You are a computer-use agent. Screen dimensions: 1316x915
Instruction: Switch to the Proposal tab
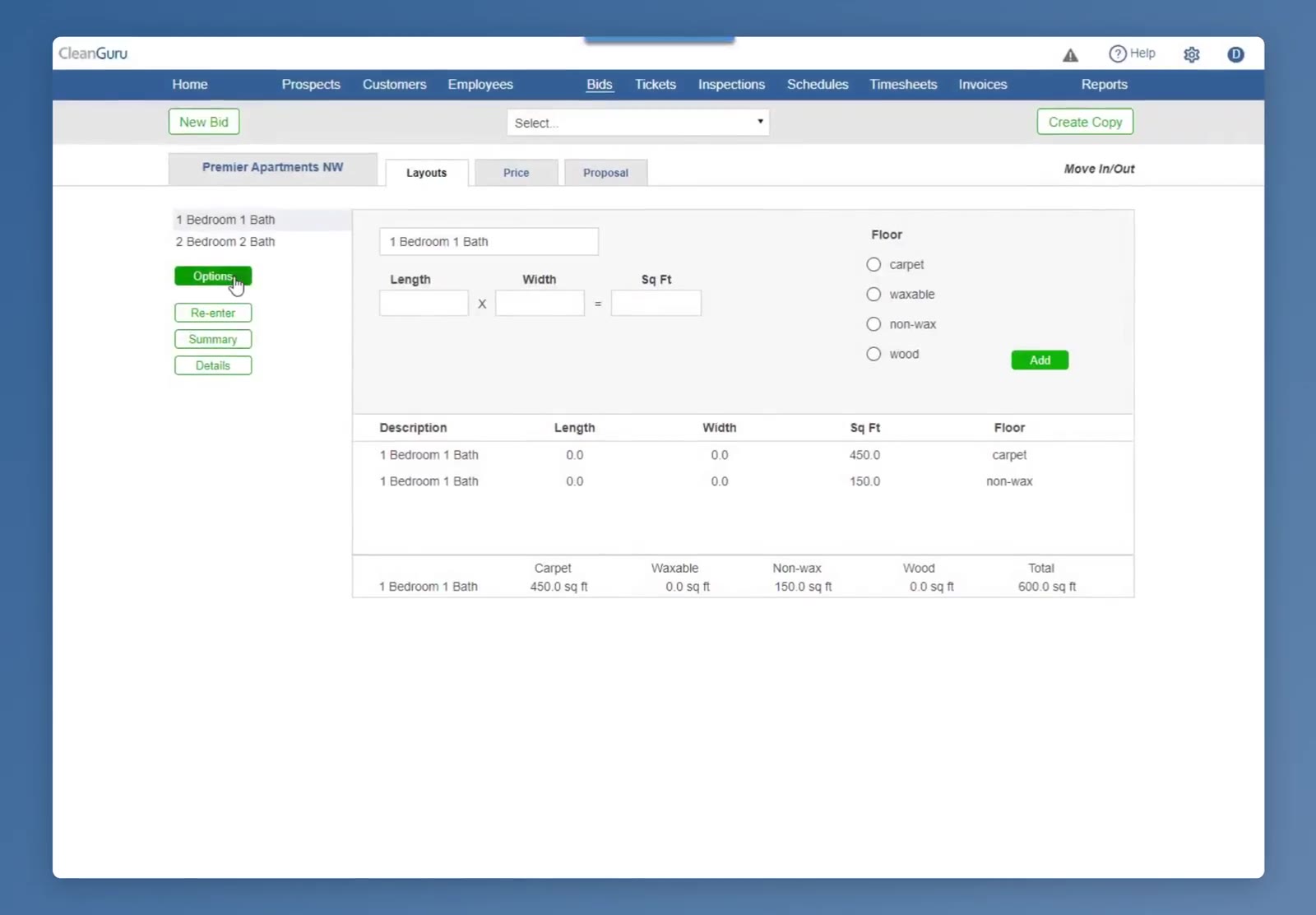tap(606, 173)
